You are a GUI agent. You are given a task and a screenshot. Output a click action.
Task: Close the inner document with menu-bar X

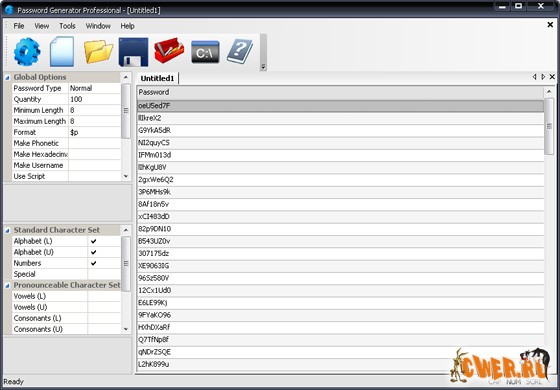(x=550, y=25)
